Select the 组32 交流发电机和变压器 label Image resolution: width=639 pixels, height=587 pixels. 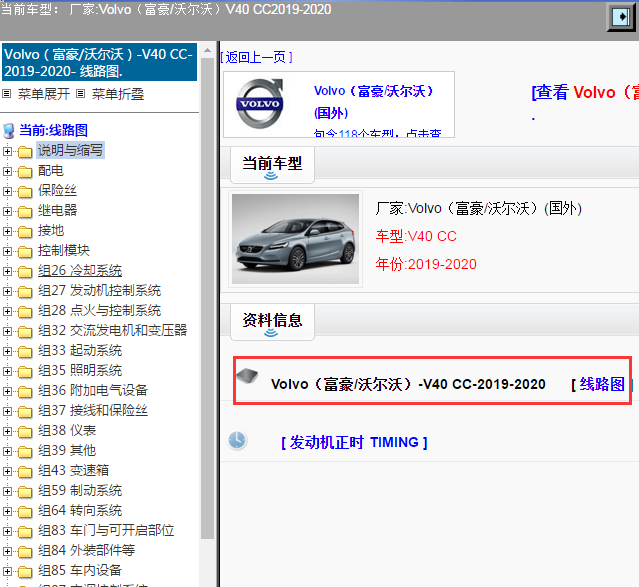112,331
